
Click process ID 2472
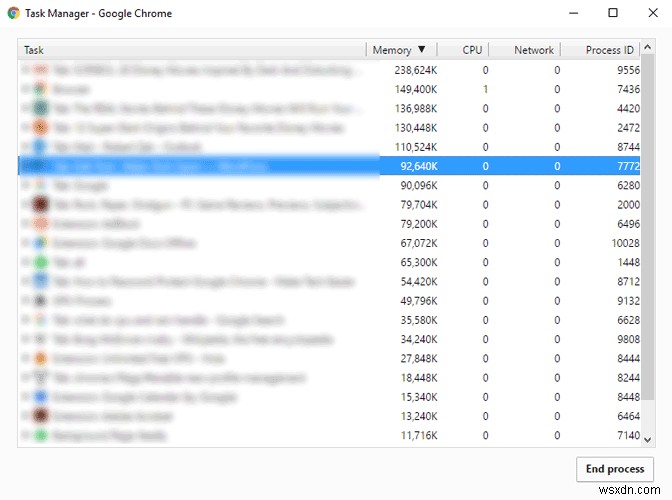click(x=628, y=128)
